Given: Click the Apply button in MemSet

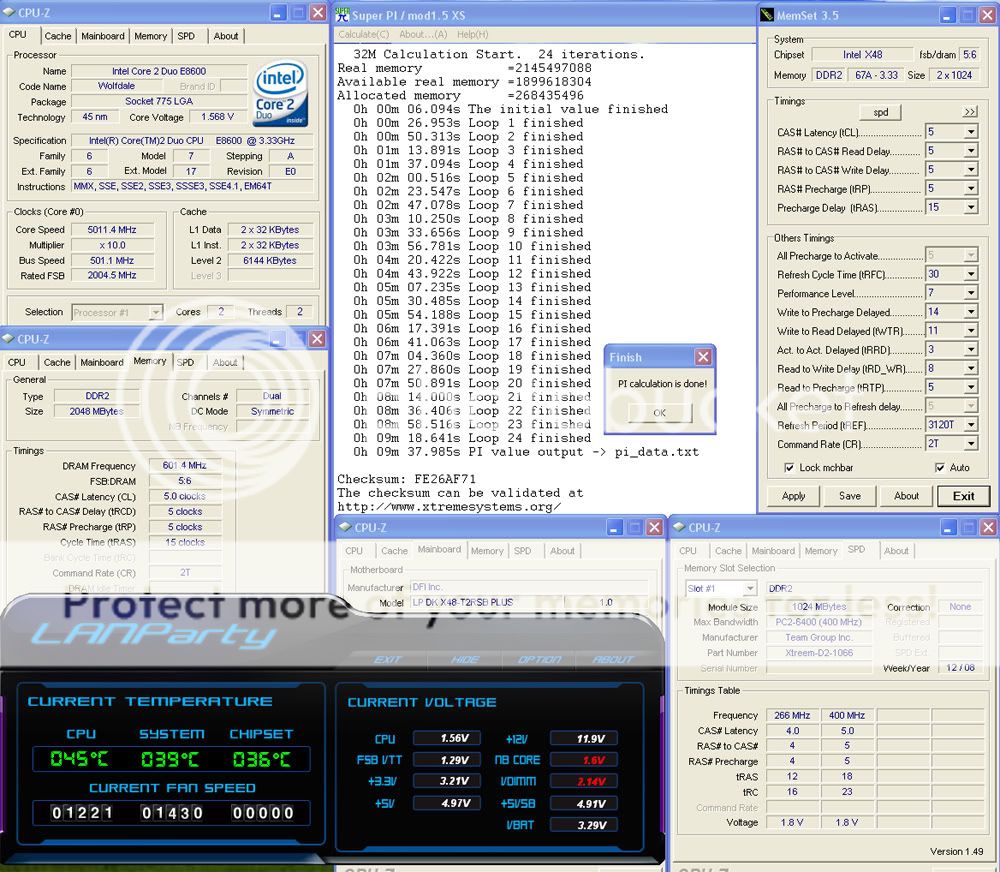Looking at the screenshot, I should (x=793, y=496).
